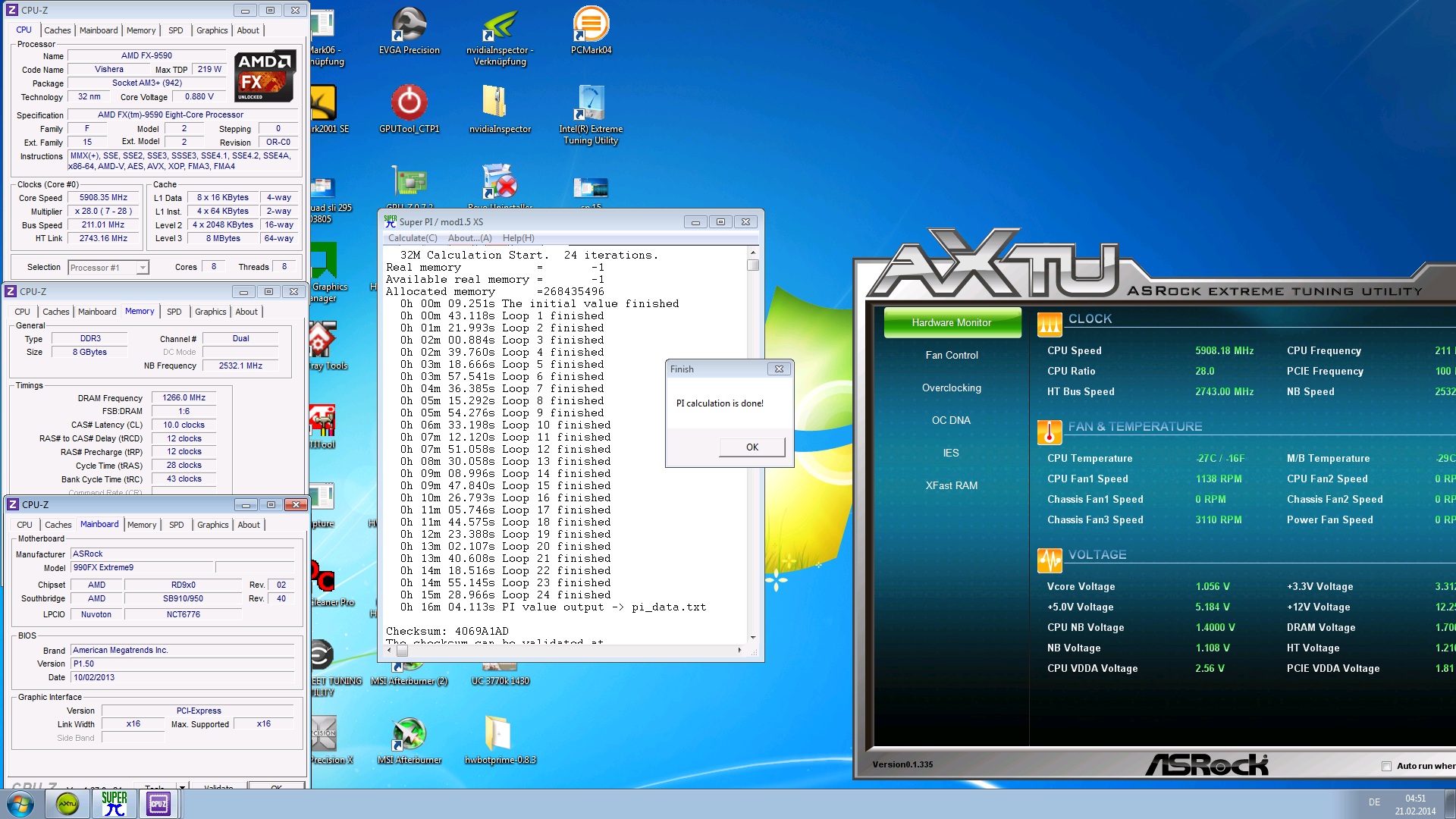
Task: Open Overclocking section in AXTU
Action: tap(952, 388)
